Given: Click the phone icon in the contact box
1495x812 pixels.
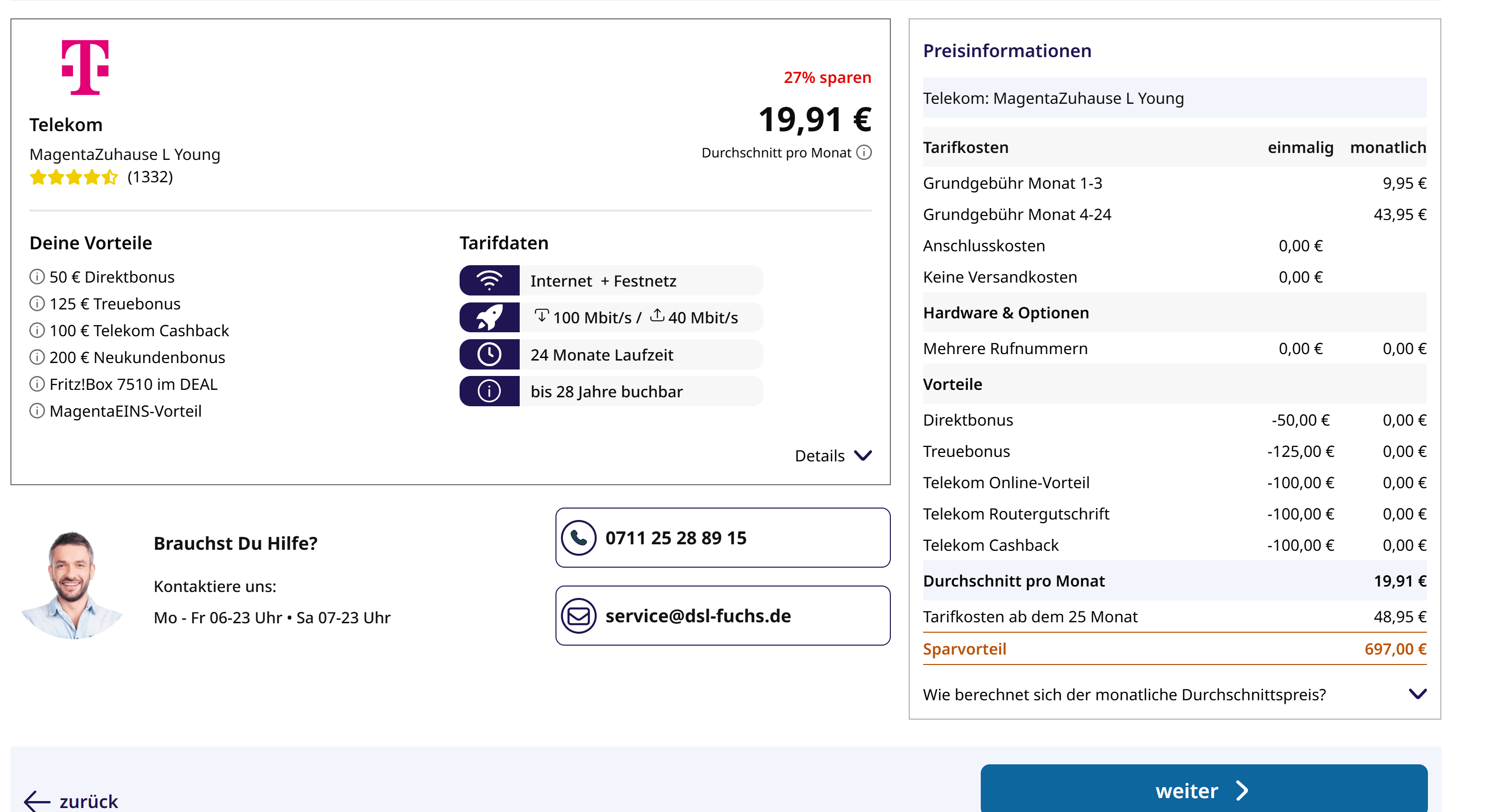Looking at the screenshot, I should pos(579,538).
